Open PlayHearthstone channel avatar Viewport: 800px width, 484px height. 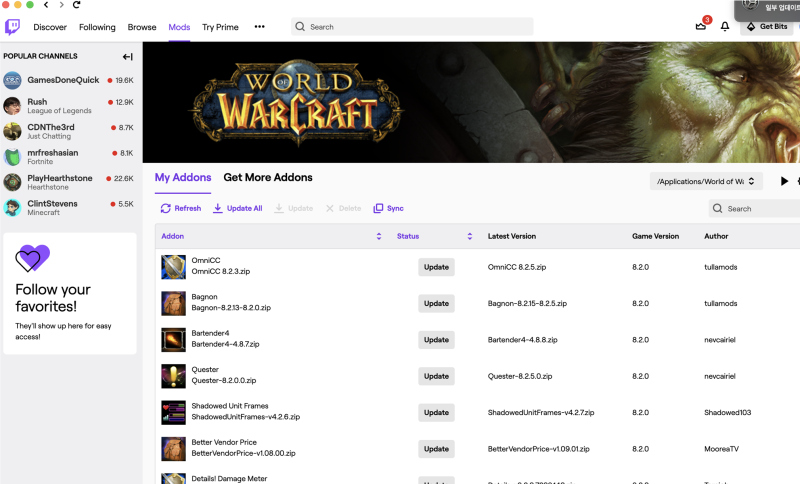(x=12, y=182)
